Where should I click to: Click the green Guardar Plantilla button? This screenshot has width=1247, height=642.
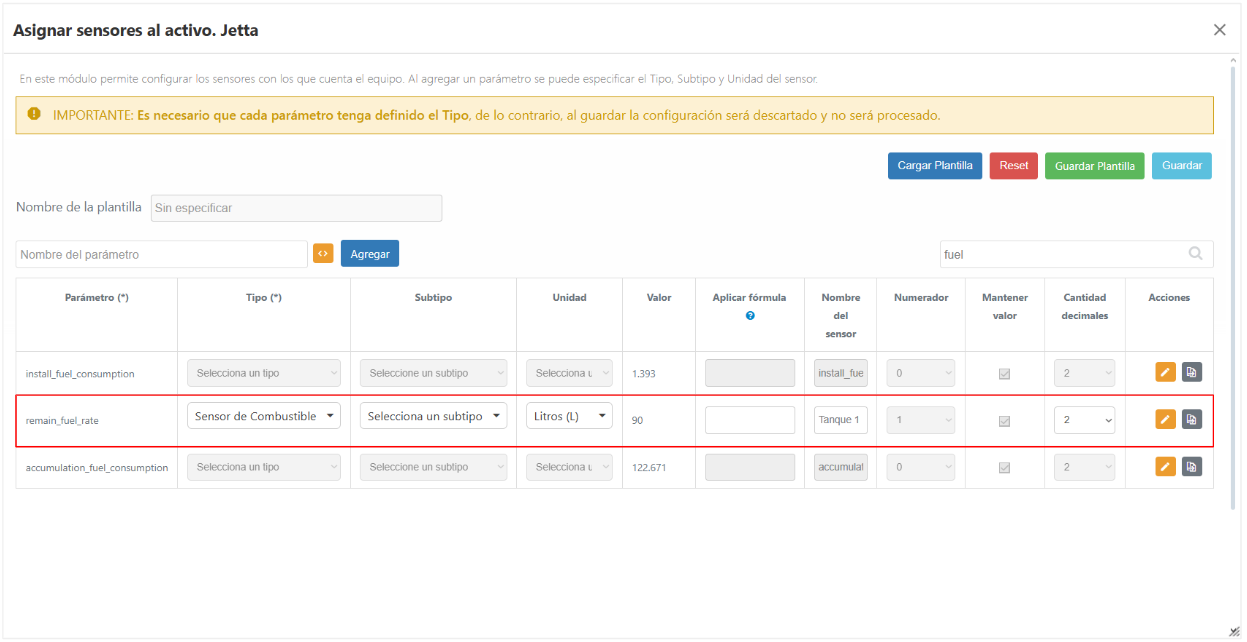point(1095,166)
